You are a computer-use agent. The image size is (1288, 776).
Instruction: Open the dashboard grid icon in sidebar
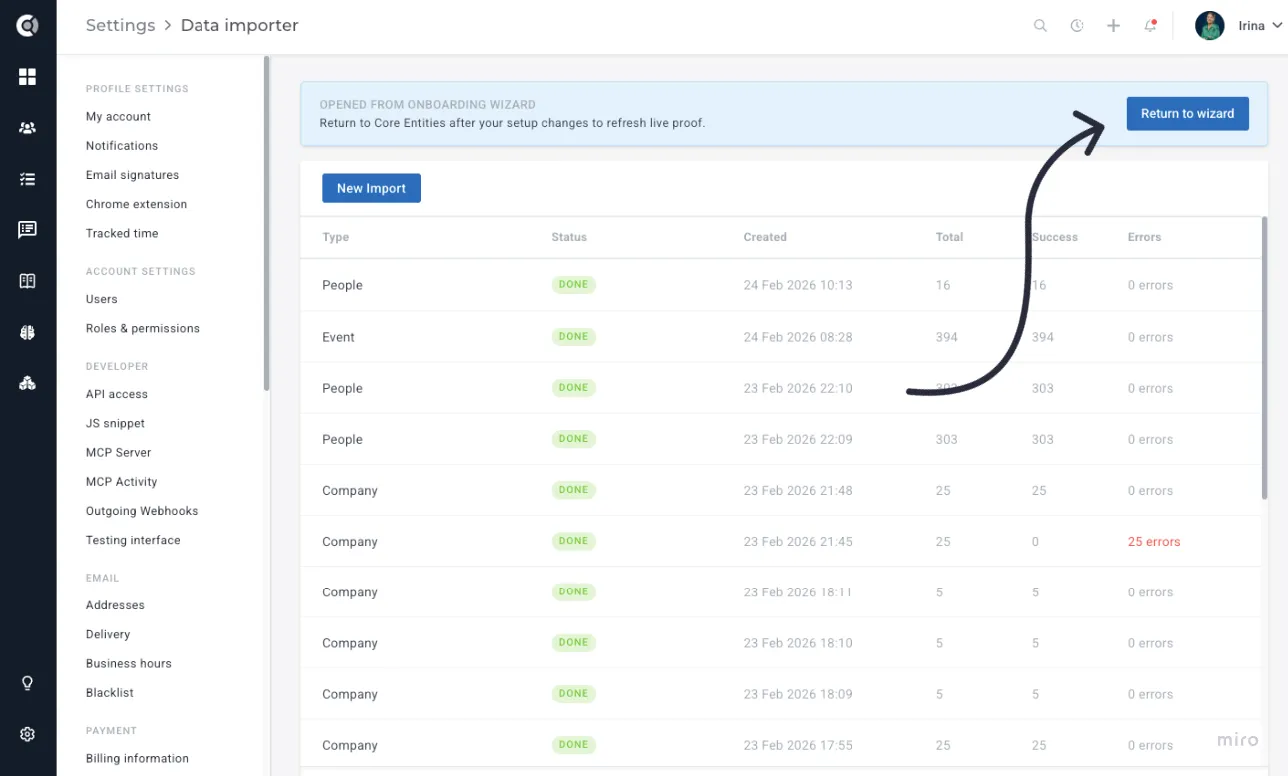[27, 77]
